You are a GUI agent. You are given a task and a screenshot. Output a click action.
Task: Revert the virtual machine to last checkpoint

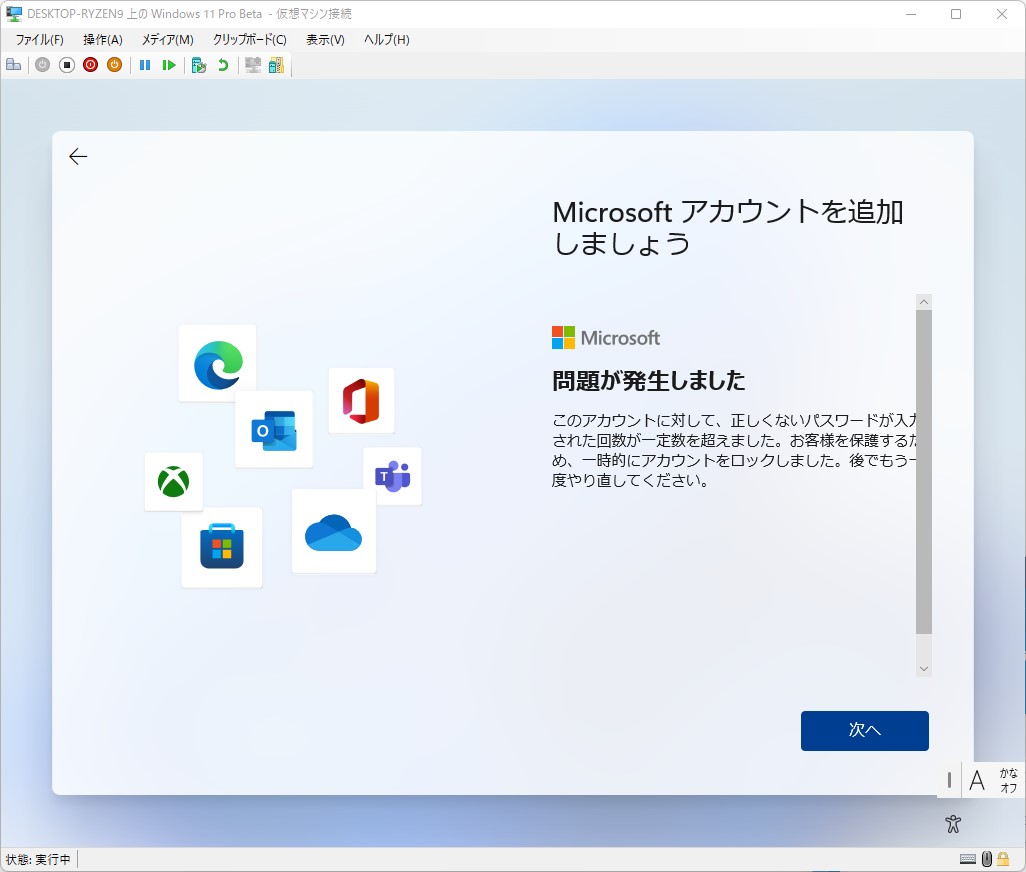[x=220, y=64]
